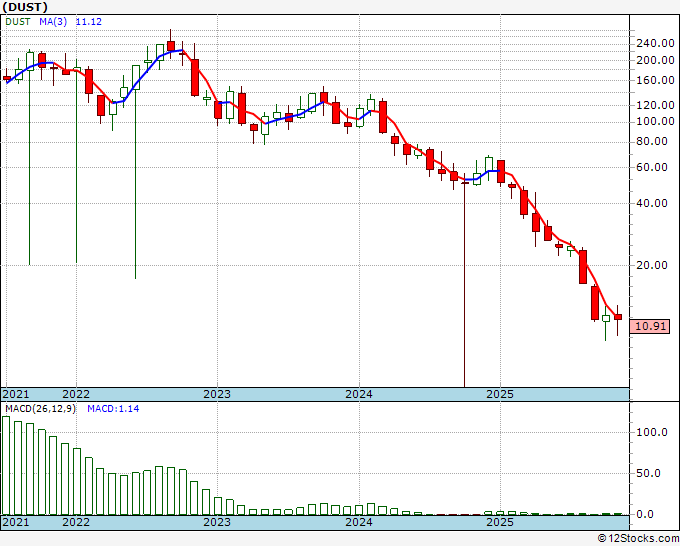The height and width of the screenshot is (546, 680).
Task: Click the MACD:1.14 value label
Action: click(x=113, y=409)
